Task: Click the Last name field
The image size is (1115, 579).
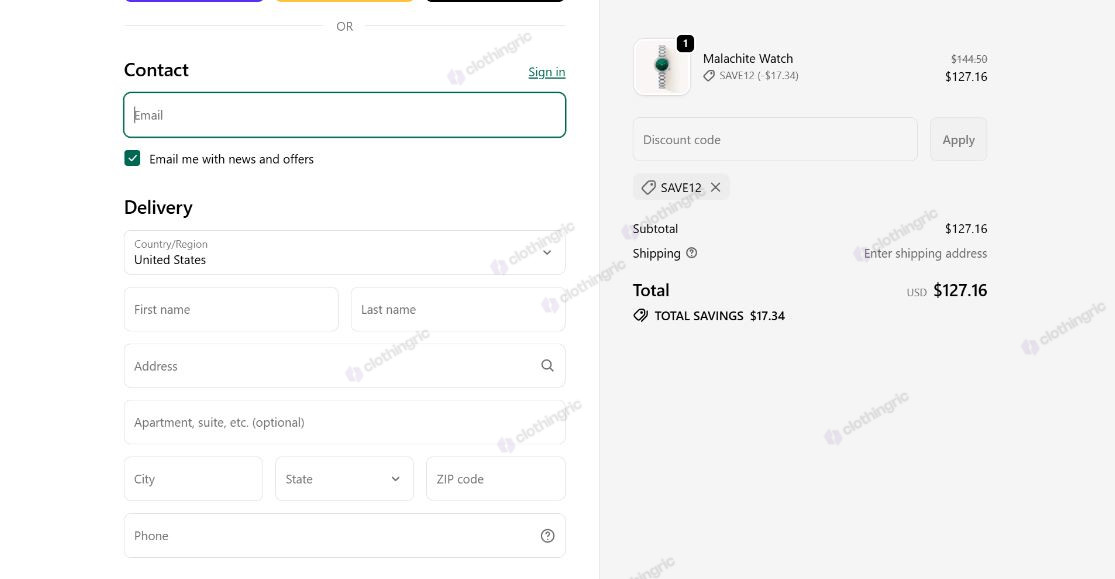Action: tap(458, 309)
